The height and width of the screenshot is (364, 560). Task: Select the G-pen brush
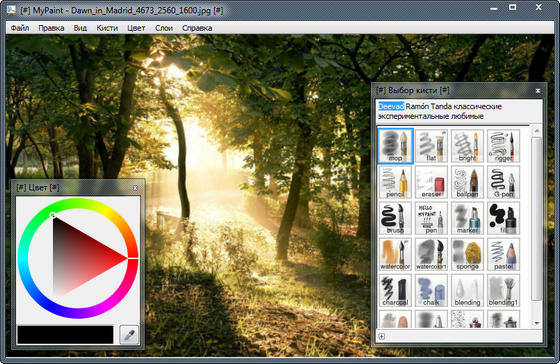pos(504,182)
